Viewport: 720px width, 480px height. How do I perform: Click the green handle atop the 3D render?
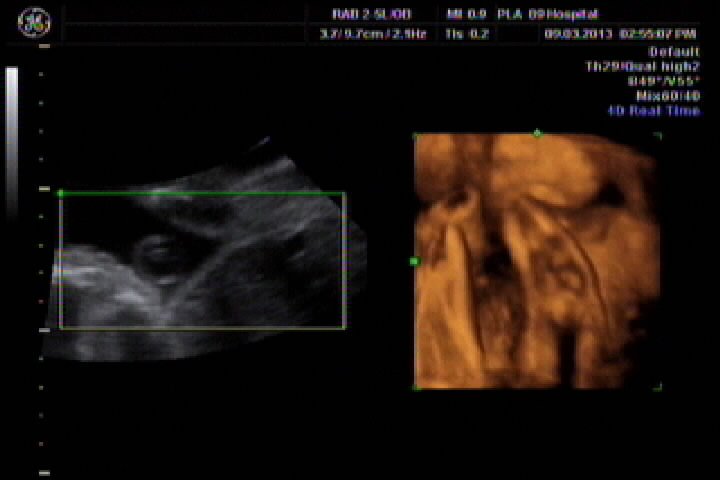coord(537,133)
